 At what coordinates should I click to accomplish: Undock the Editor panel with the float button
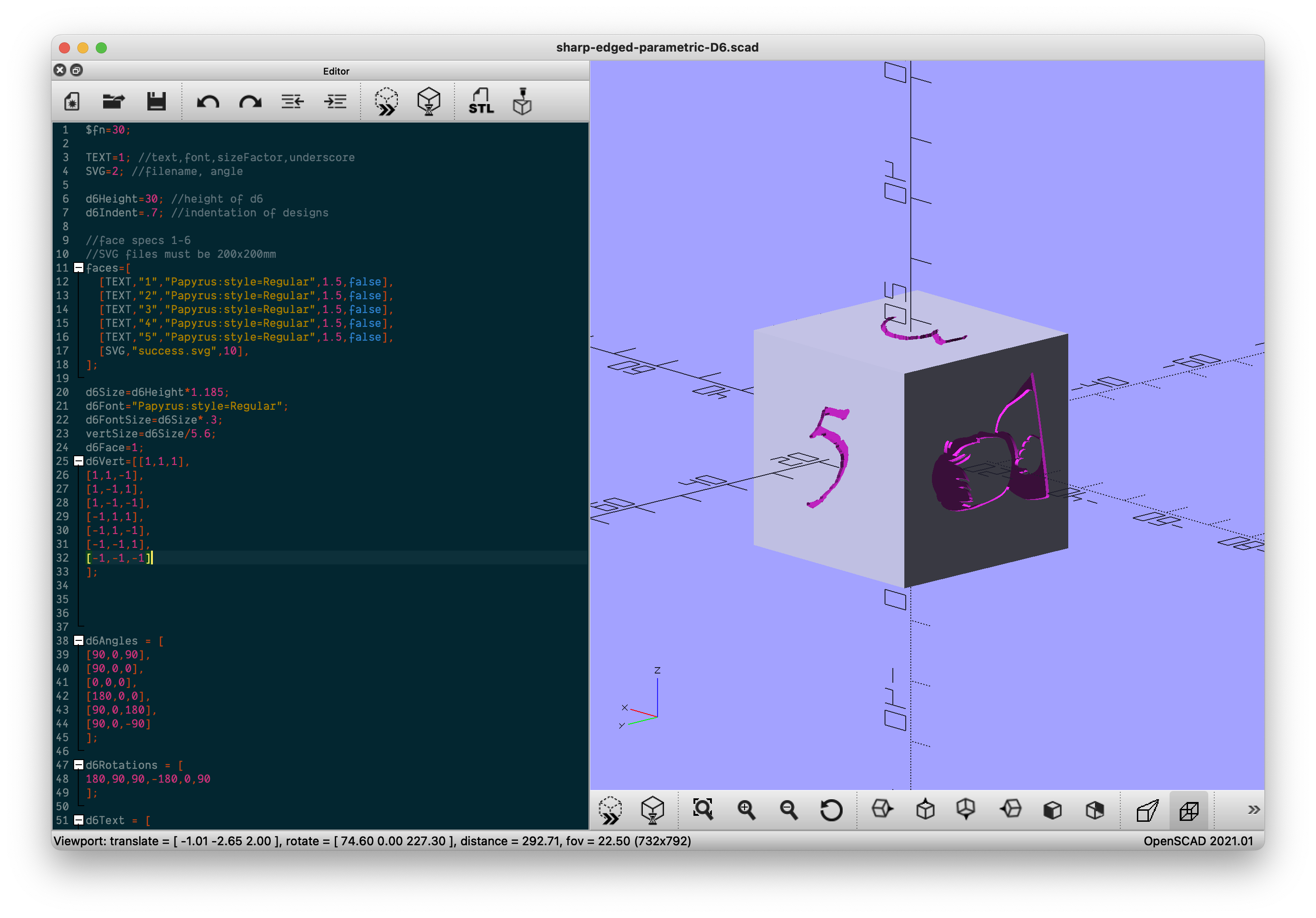(x=76, y=70)
